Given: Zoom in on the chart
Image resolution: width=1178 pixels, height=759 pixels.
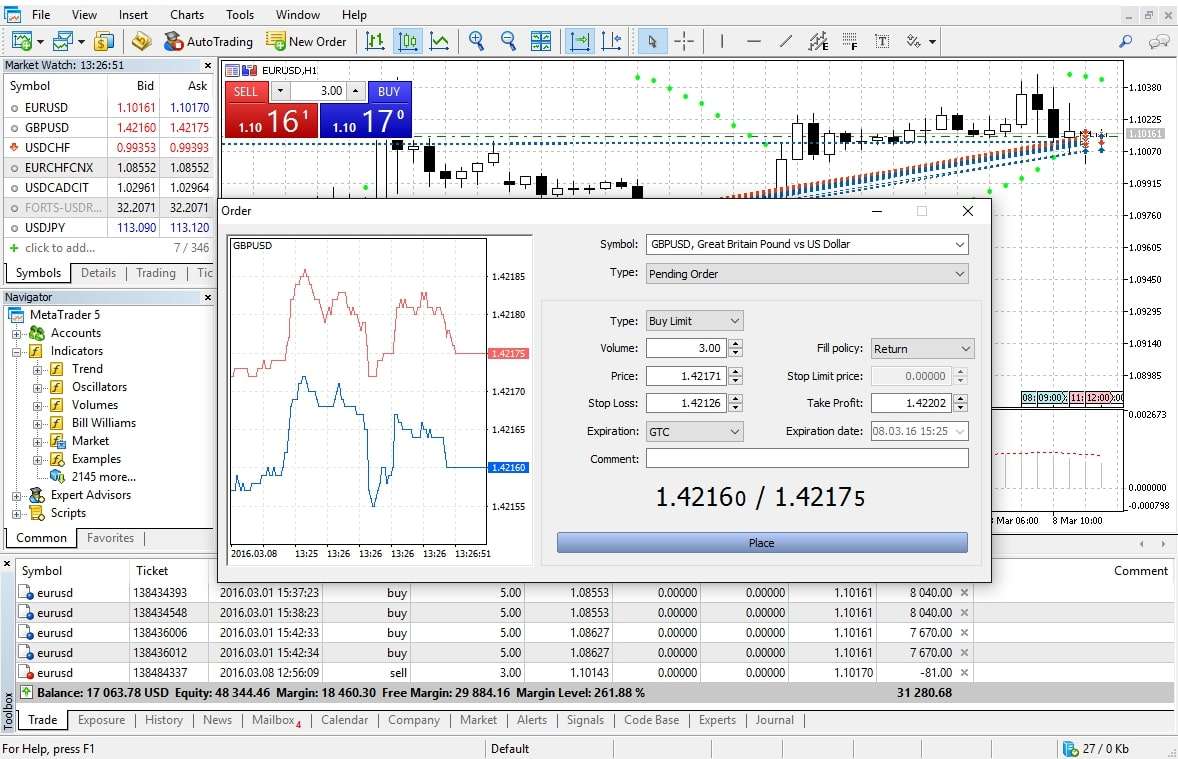Looking at the screenshot, I should point(476,41).
